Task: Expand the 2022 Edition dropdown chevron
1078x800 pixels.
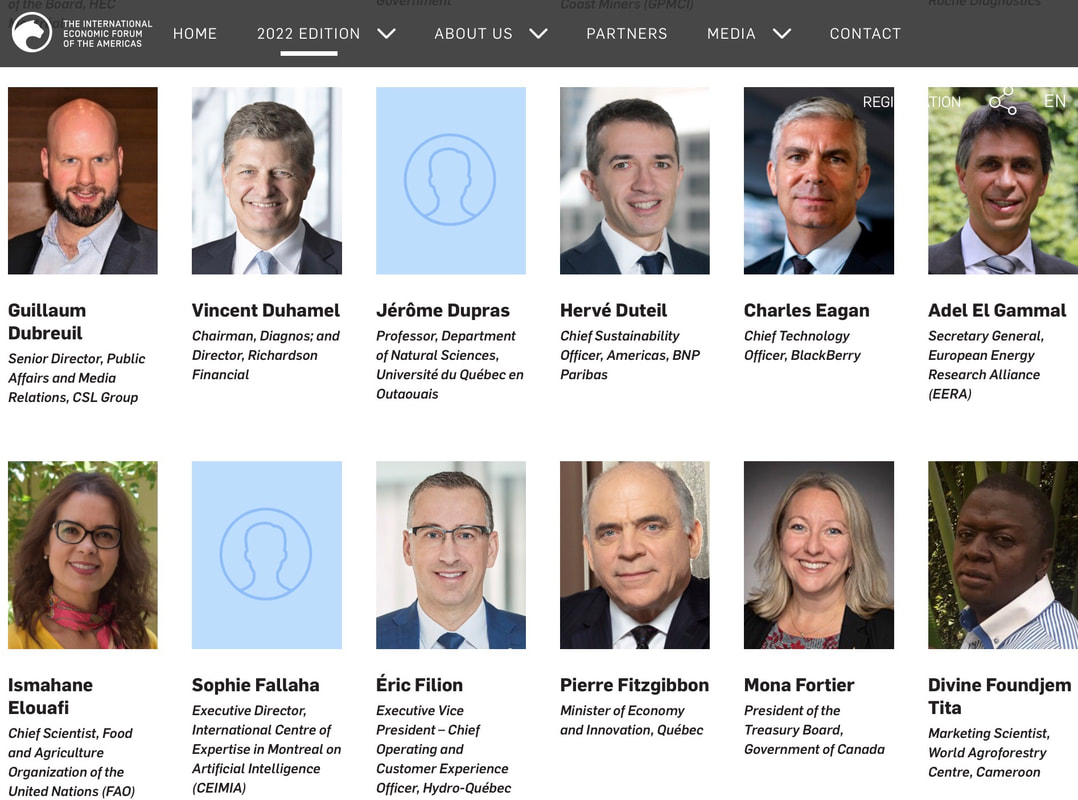Action: [x=386, y=34]
